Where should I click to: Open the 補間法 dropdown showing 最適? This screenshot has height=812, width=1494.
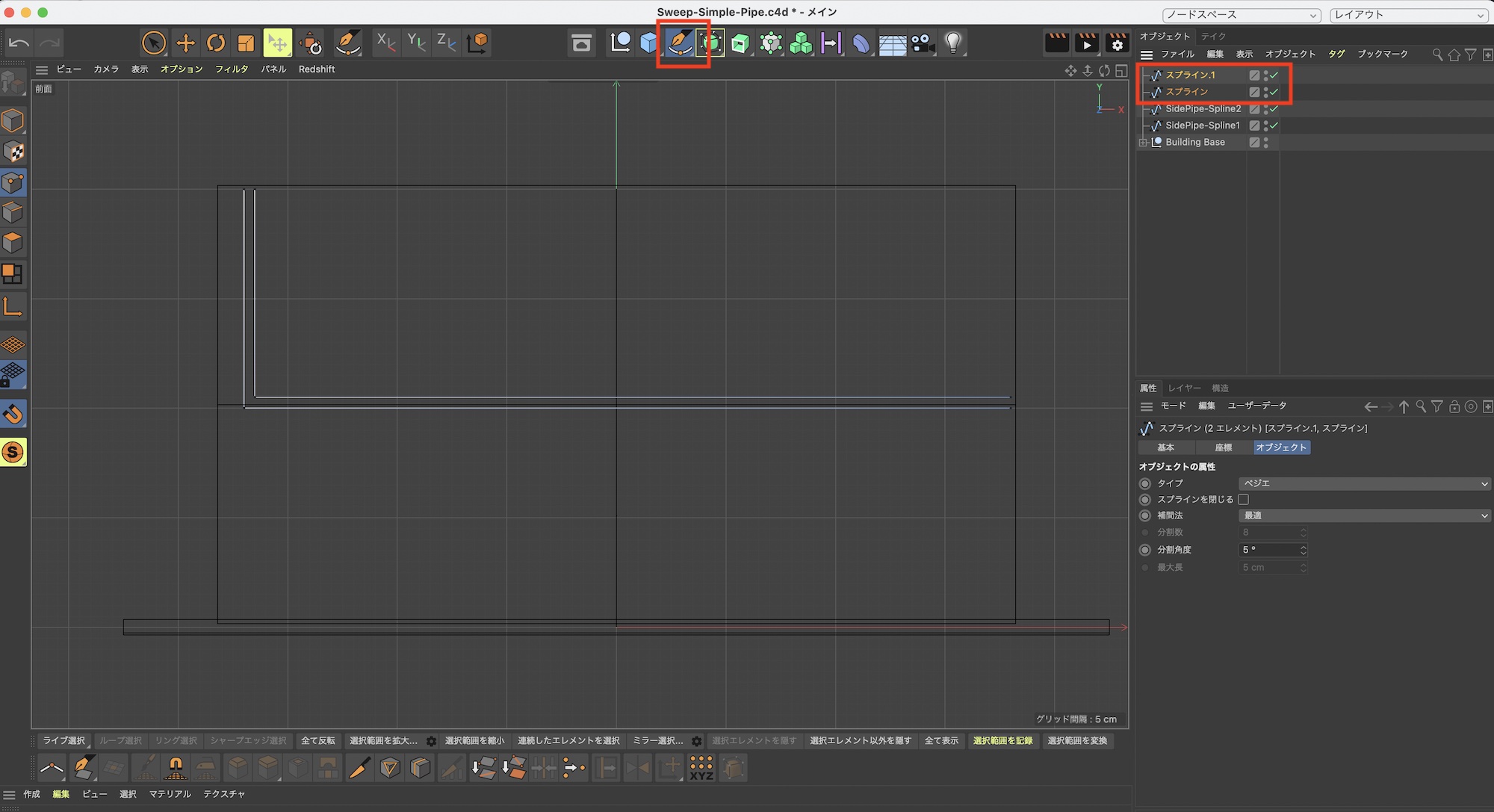tap(1364, 515)
